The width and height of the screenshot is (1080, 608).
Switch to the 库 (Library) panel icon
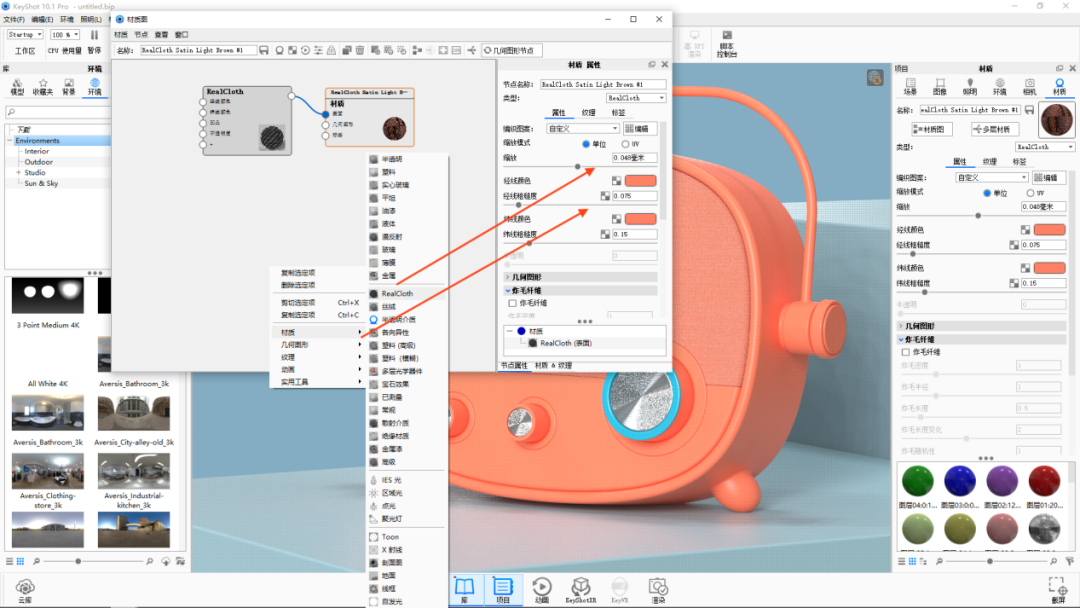coord(464,589)
